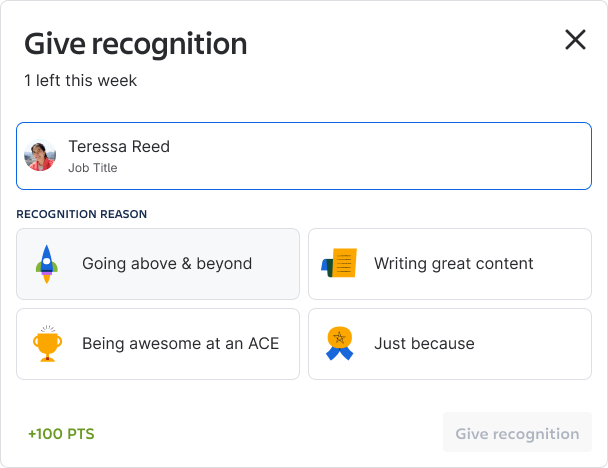Select the Going above & beyond reason
This screenshot has height=468, width=608.
[158, 264]
